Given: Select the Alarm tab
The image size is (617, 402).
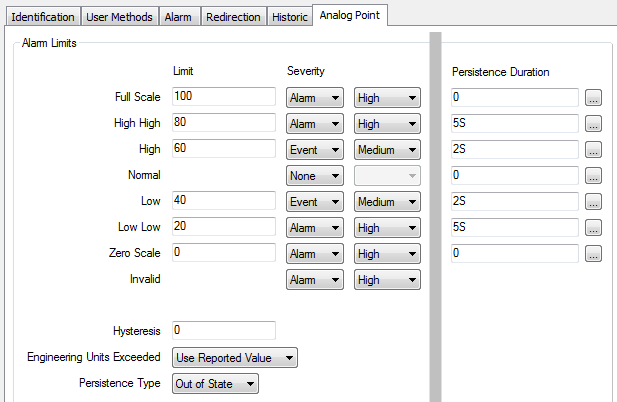Looking at the screenshot, I should (x=178, y=17).
